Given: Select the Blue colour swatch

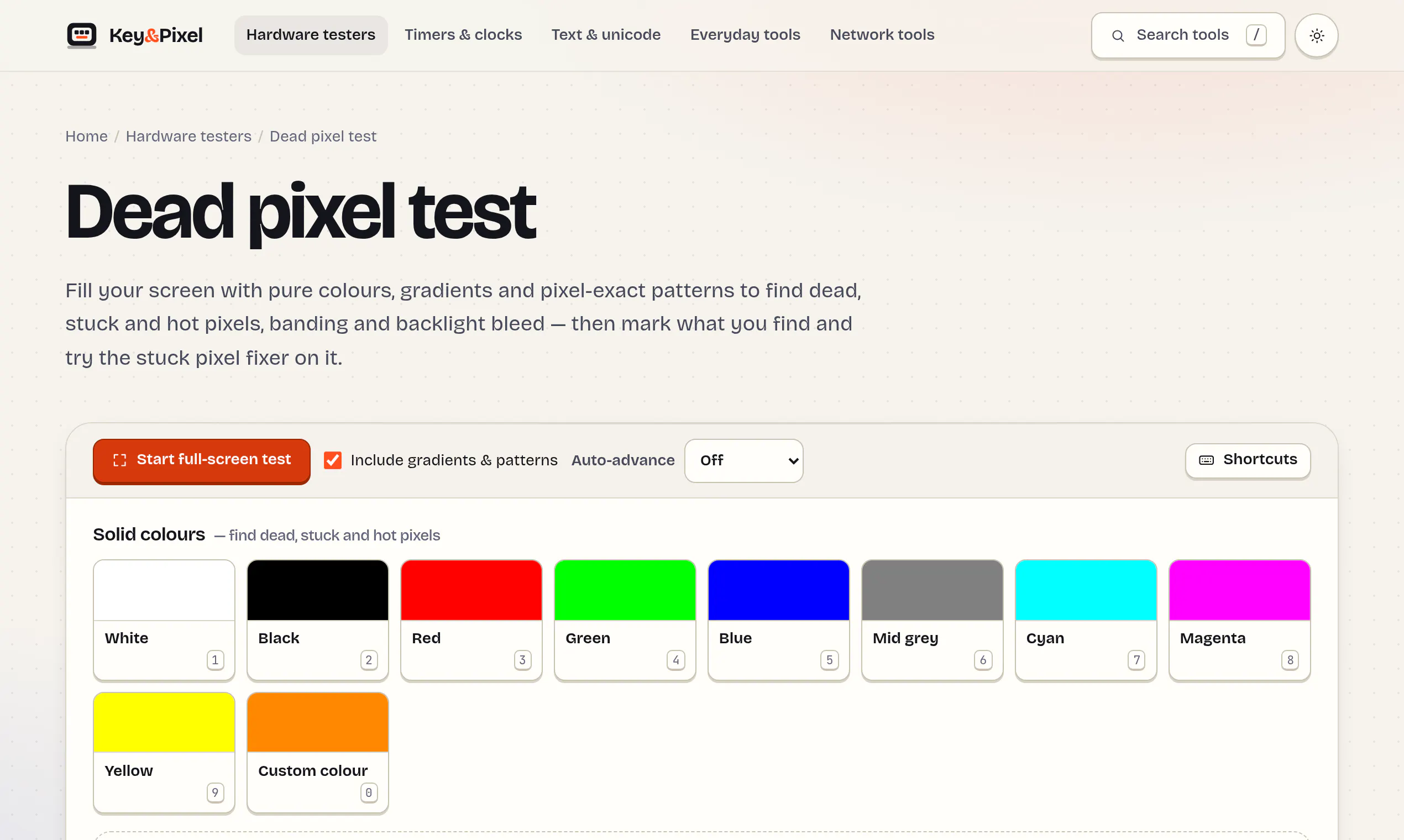Looking at the screenshot, I should (778, 620).
